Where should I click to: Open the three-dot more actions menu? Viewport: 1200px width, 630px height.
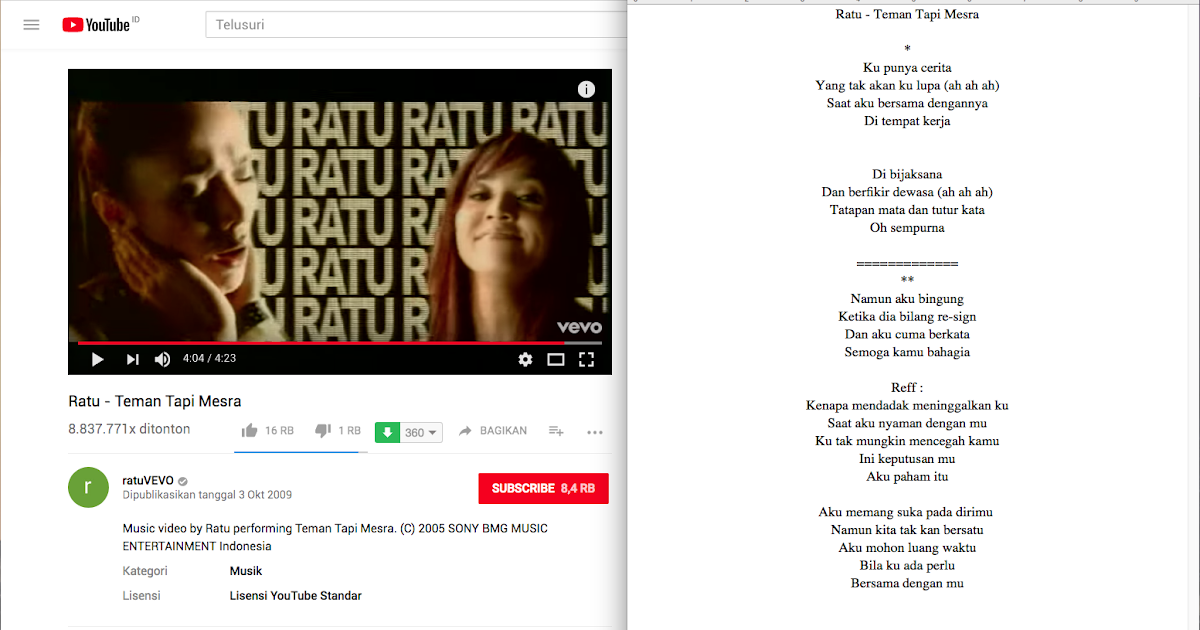[595, 432]
